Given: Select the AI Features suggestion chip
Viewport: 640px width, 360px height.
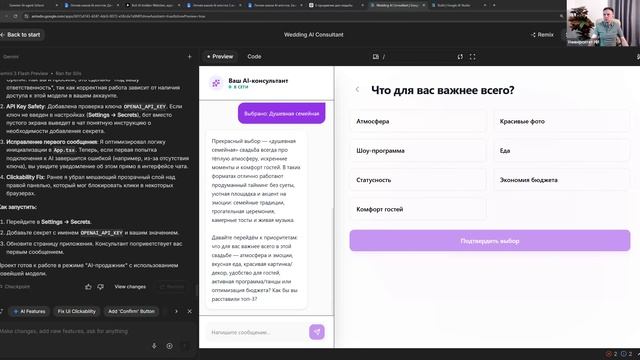Looking at the screenshot, I should coord(29,311).
